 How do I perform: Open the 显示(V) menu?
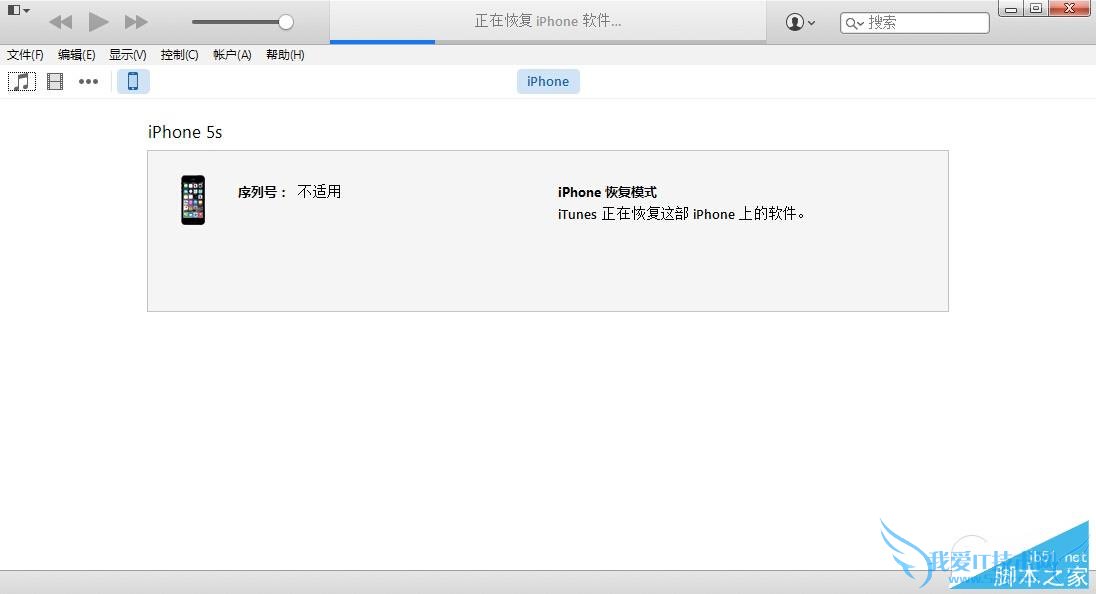tap(128, 55)
